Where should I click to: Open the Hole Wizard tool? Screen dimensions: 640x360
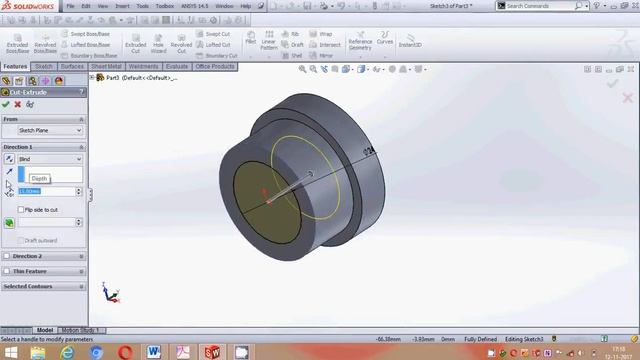(158, 44)
